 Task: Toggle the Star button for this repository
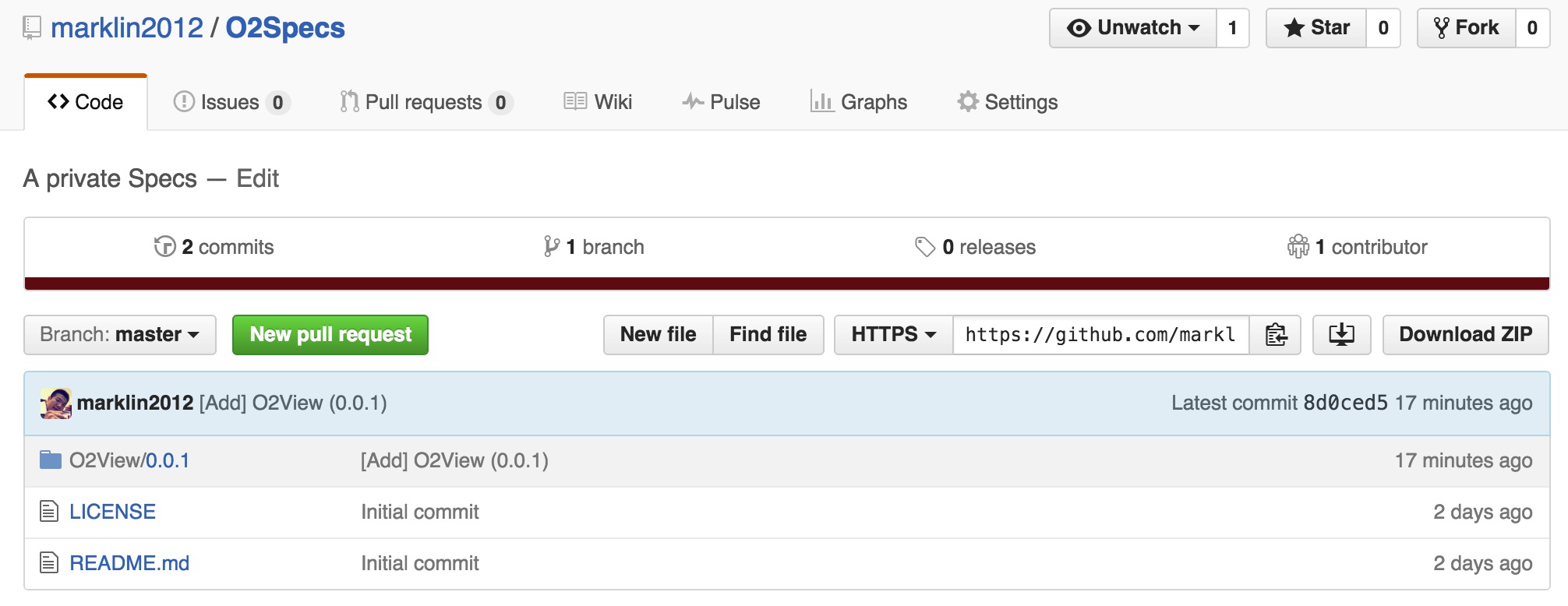tap(1316, 28)
